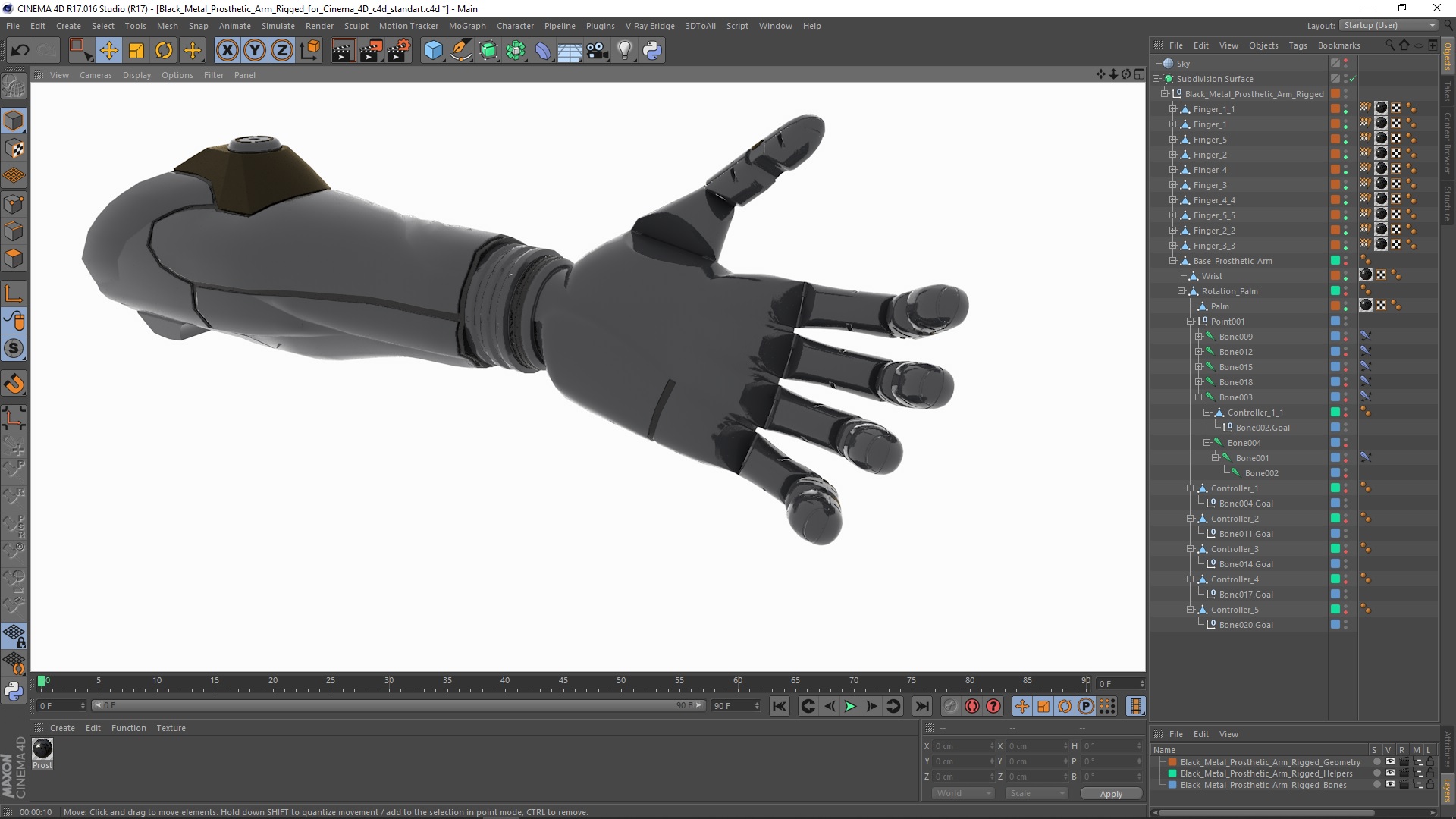Open the World coordinate dropdown
Viewport: 1456px width, 819px height.
click(963, 793)
